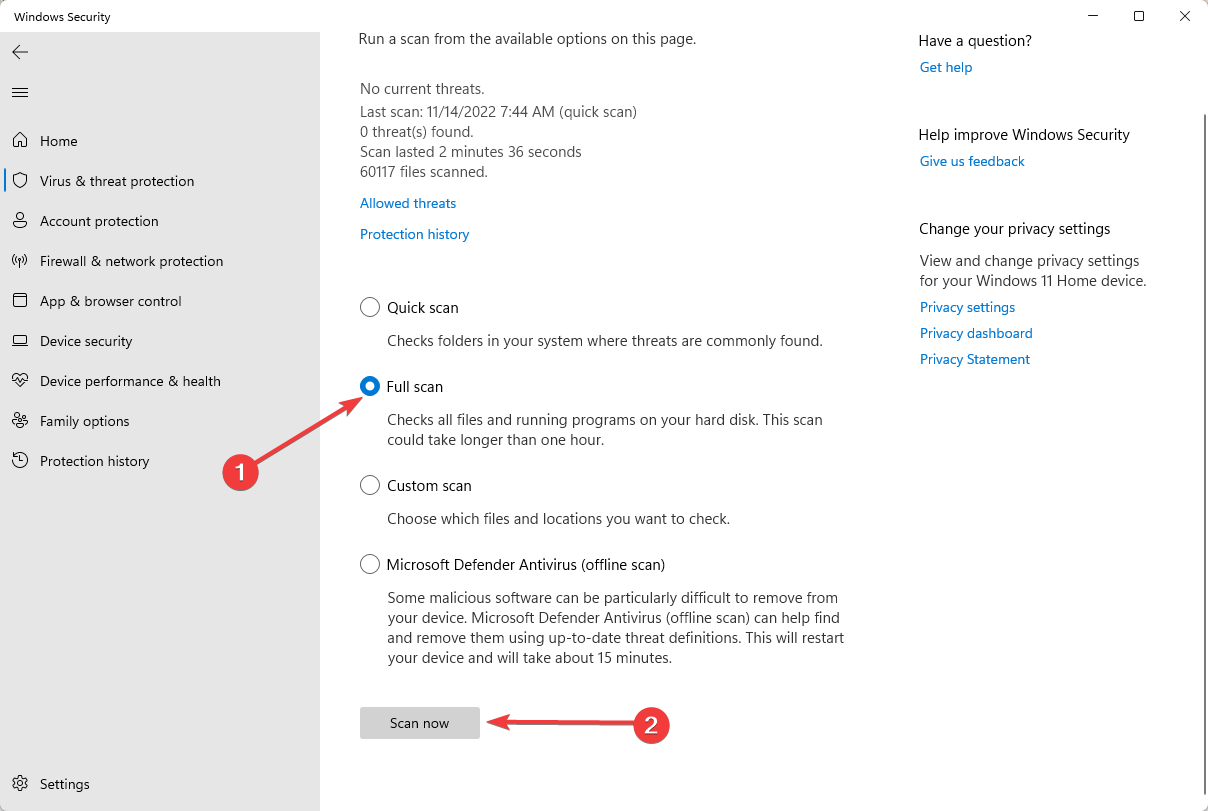Screen dimensions: 1208x811
Task: Click the 'Last scan: 11/14/2022 7:44 AM' line
Action: (498, 112)
